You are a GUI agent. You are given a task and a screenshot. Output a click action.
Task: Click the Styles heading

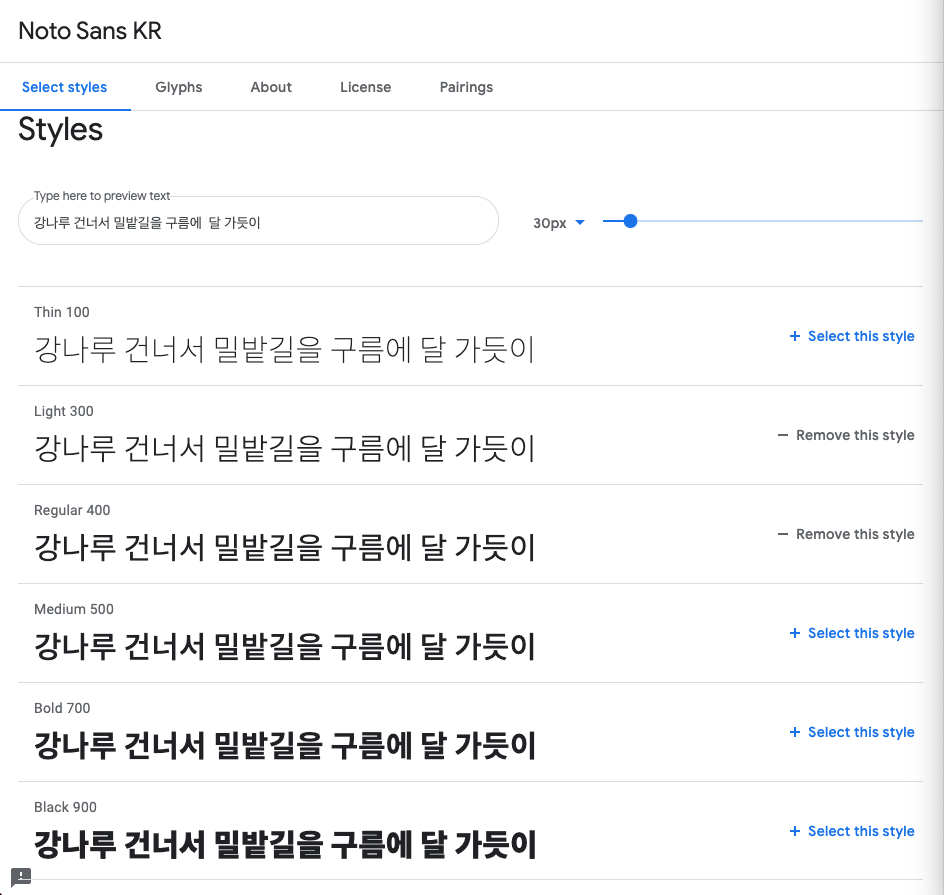tap(60, 129)
